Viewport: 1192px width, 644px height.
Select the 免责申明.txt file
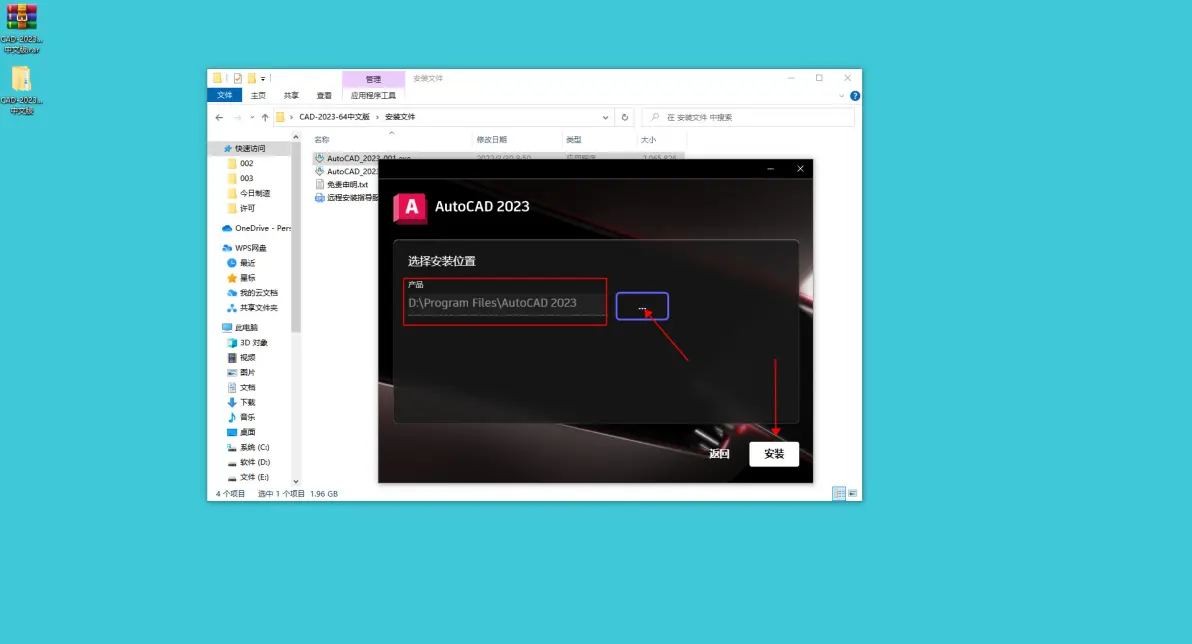coord(342,185)
